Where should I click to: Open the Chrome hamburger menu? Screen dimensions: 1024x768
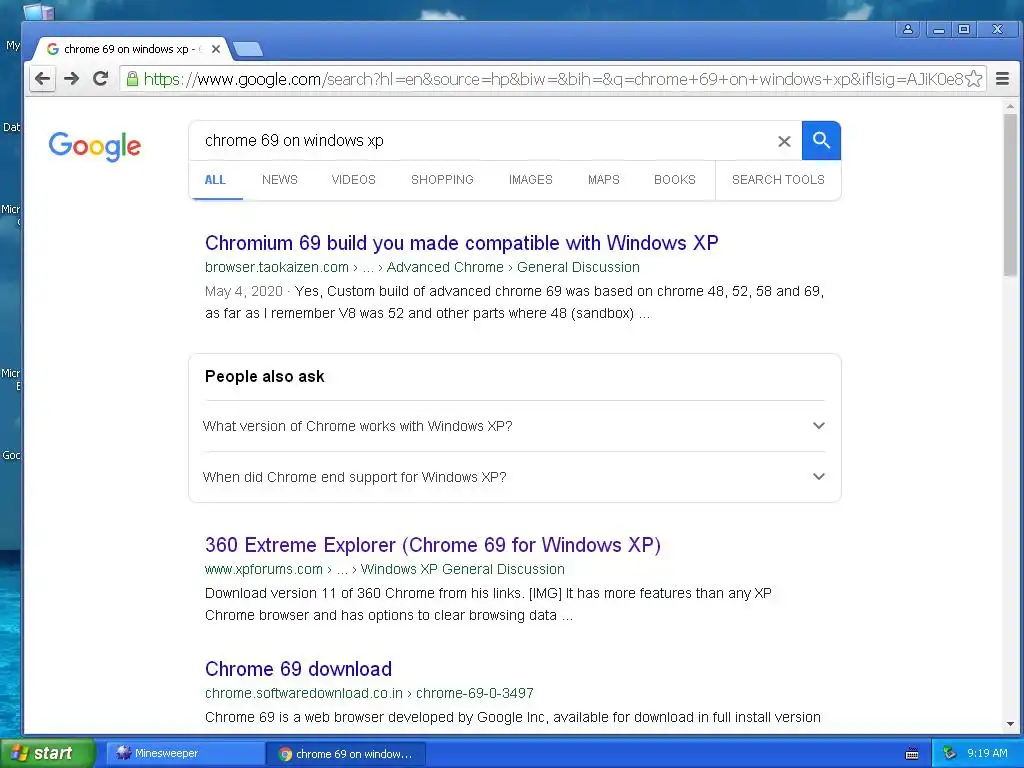[x=1002, y=79]
